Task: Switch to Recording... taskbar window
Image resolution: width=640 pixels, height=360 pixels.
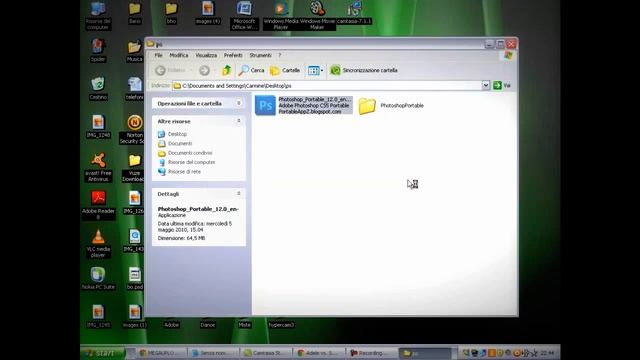Action: (371, 353)
